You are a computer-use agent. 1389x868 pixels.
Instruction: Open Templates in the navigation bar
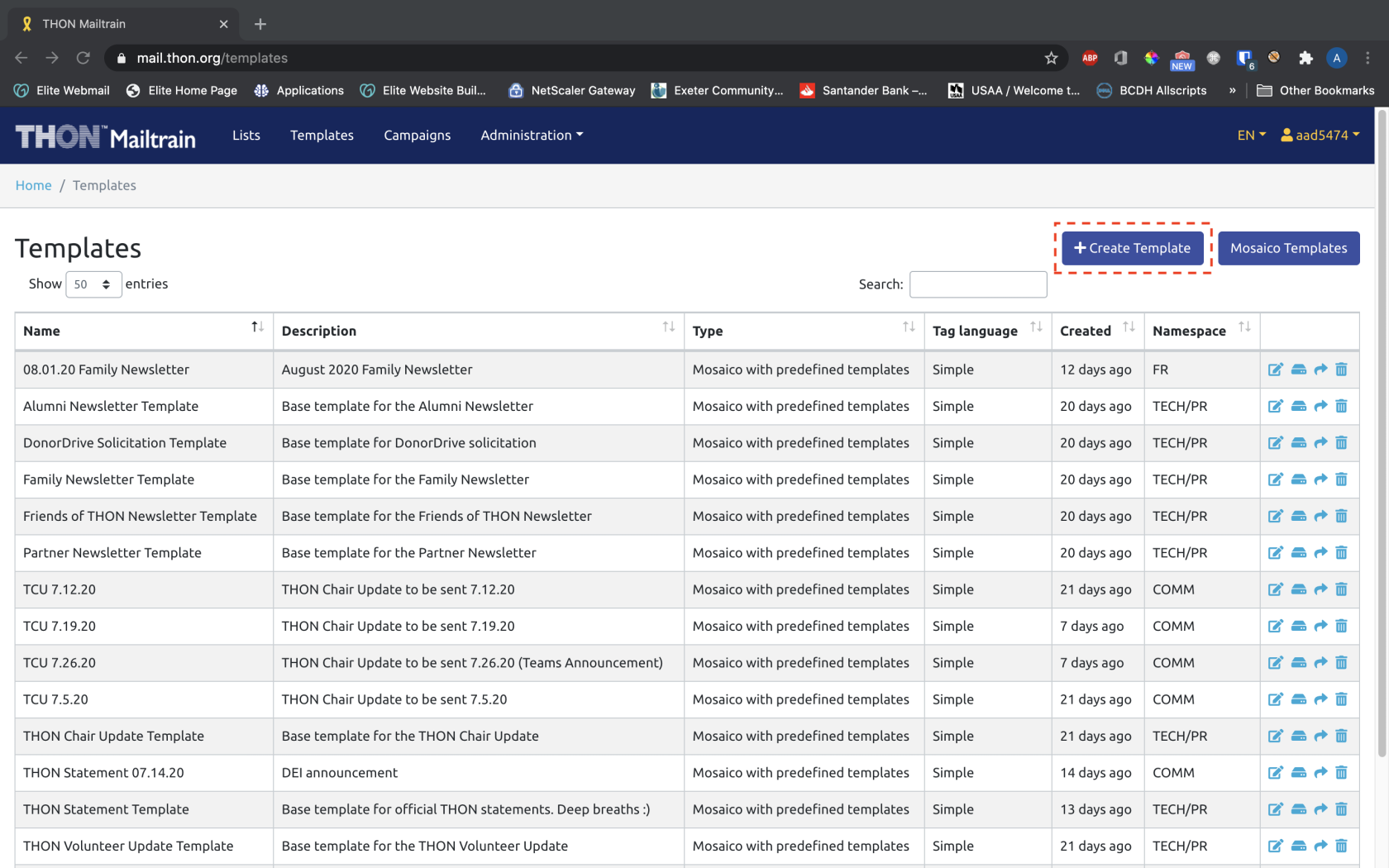322,135
